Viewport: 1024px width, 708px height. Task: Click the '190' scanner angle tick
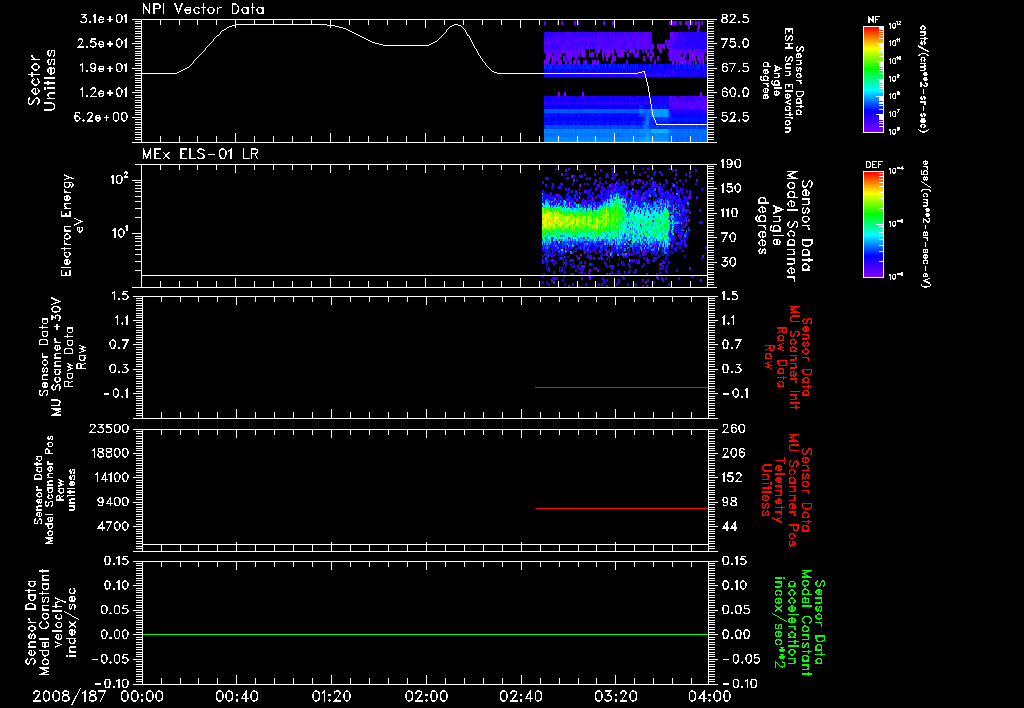click(x=732, y=164)
